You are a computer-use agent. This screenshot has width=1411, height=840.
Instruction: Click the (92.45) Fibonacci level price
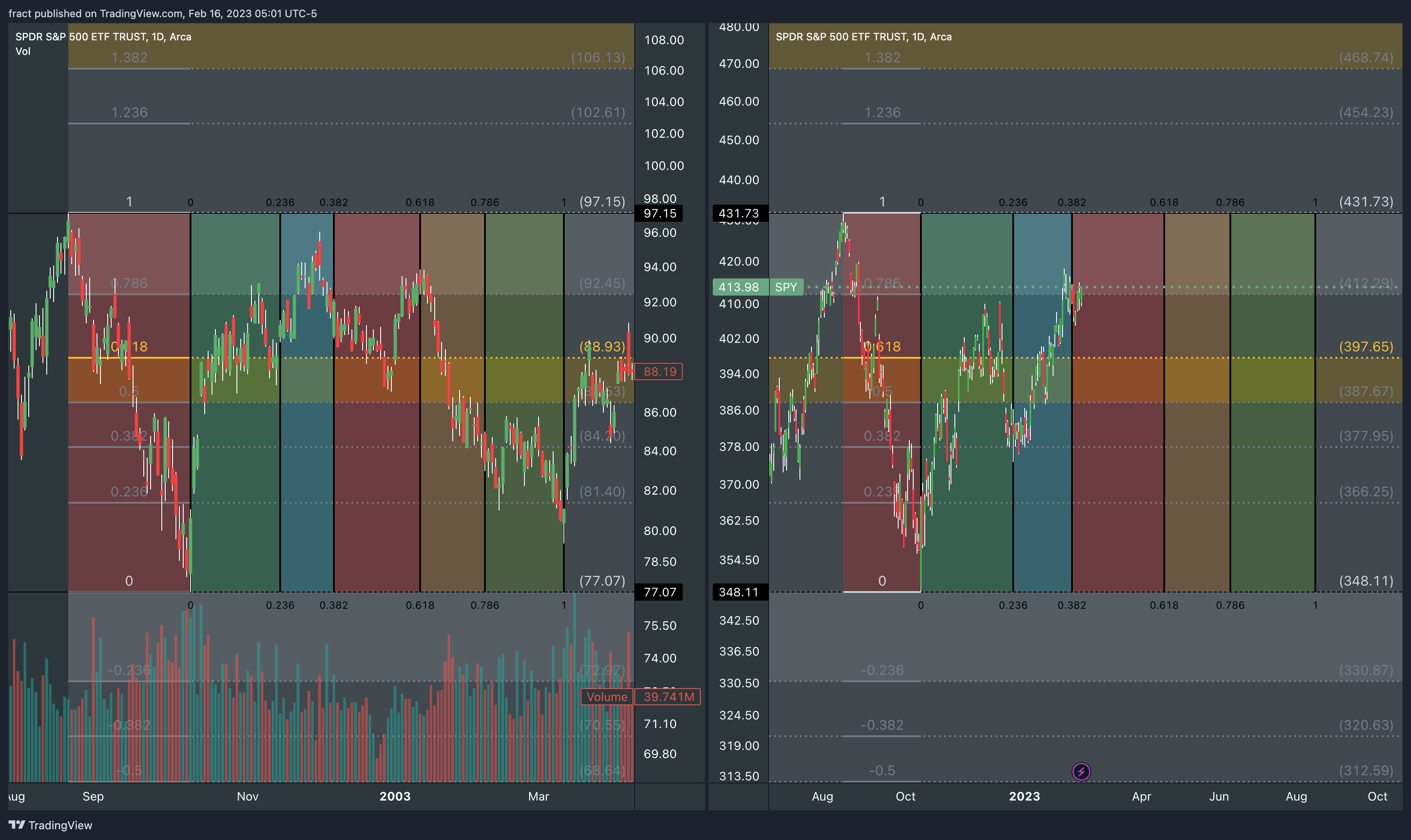602,283
